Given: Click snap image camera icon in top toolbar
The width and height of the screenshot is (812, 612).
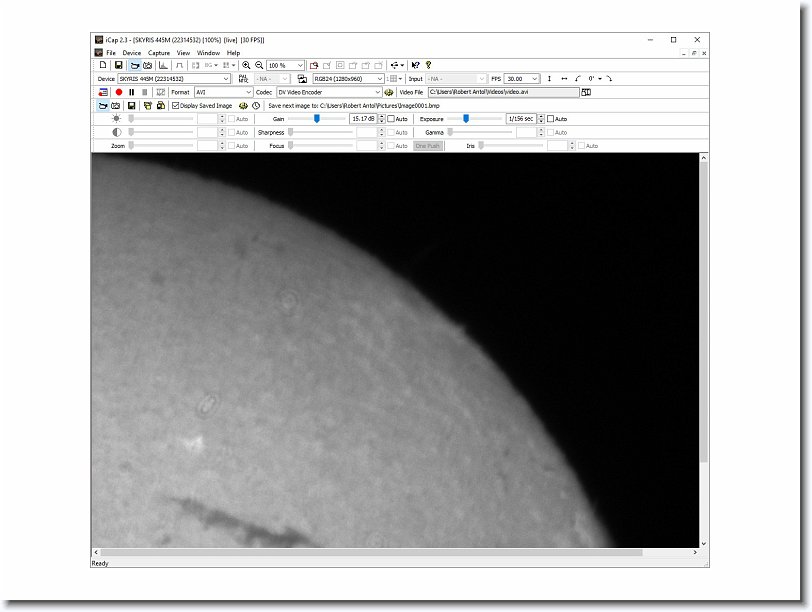Looking at the screenshot, I should click(148, 65).
